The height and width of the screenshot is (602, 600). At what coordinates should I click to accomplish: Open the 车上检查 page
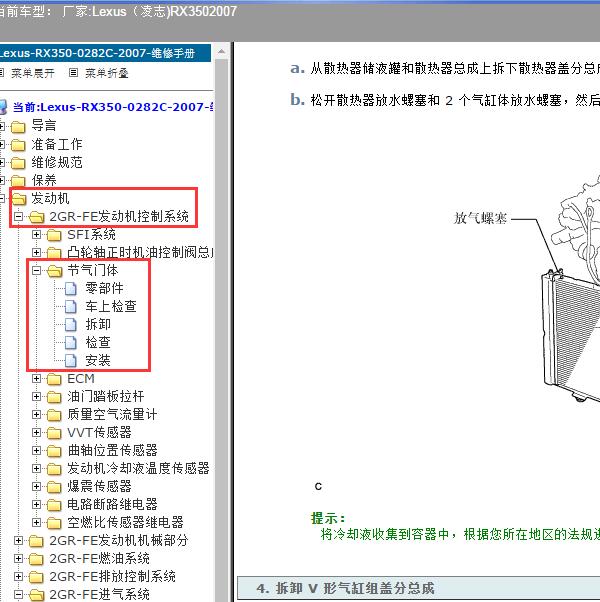pos(111,306)
